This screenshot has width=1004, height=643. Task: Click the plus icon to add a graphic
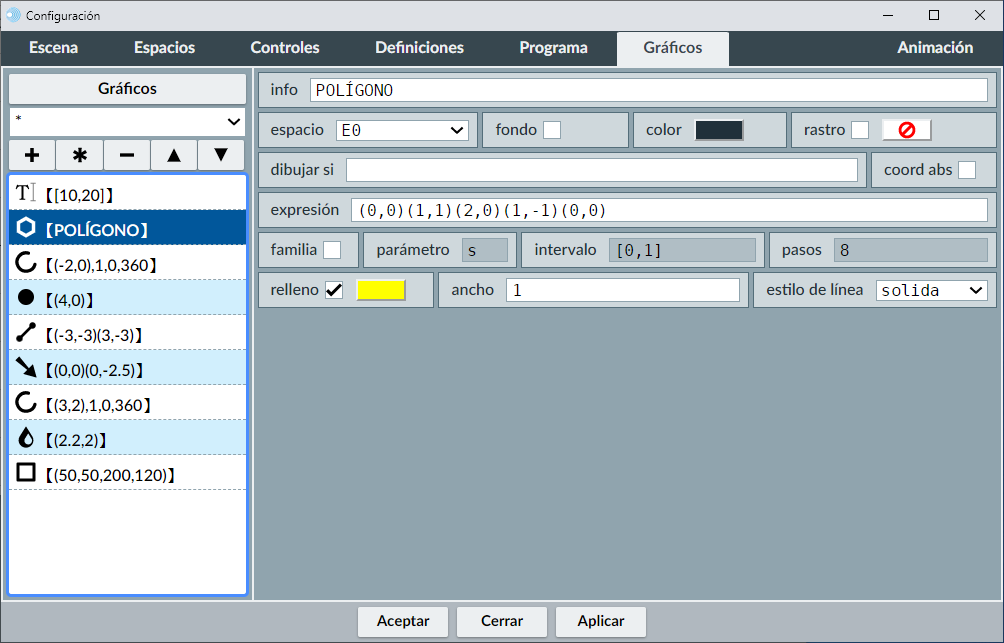32,155
